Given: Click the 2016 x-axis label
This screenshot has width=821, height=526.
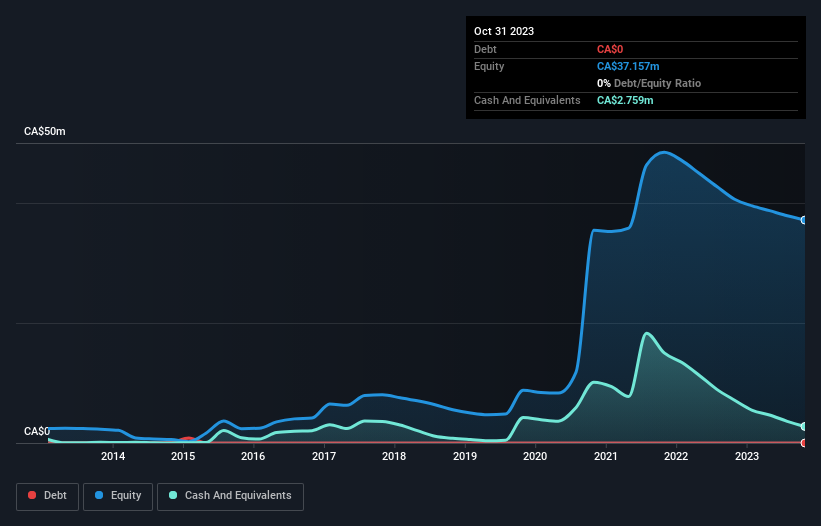Looking at the screenshot, I should (x=253, y=456).
